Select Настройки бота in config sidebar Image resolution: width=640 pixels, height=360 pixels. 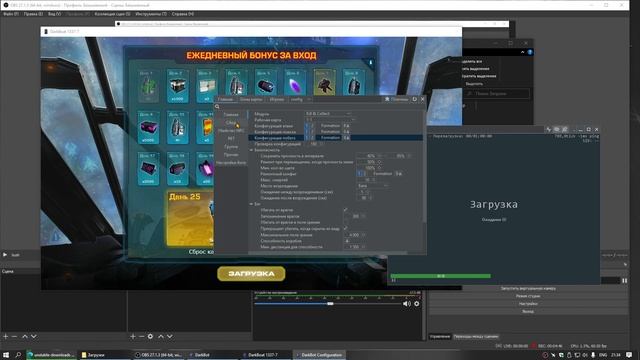click(x=231, y=162)
